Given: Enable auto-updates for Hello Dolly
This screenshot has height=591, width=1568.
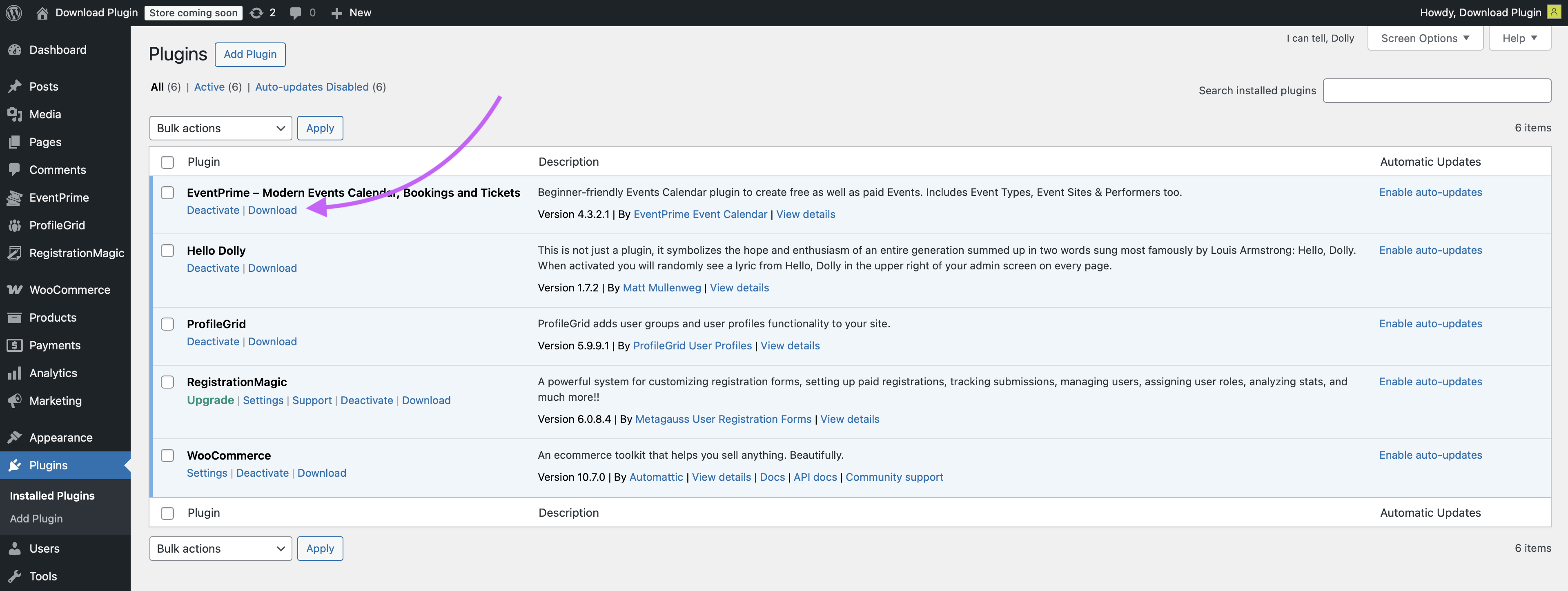Looking at the screenshot, I should [1430, 249].
